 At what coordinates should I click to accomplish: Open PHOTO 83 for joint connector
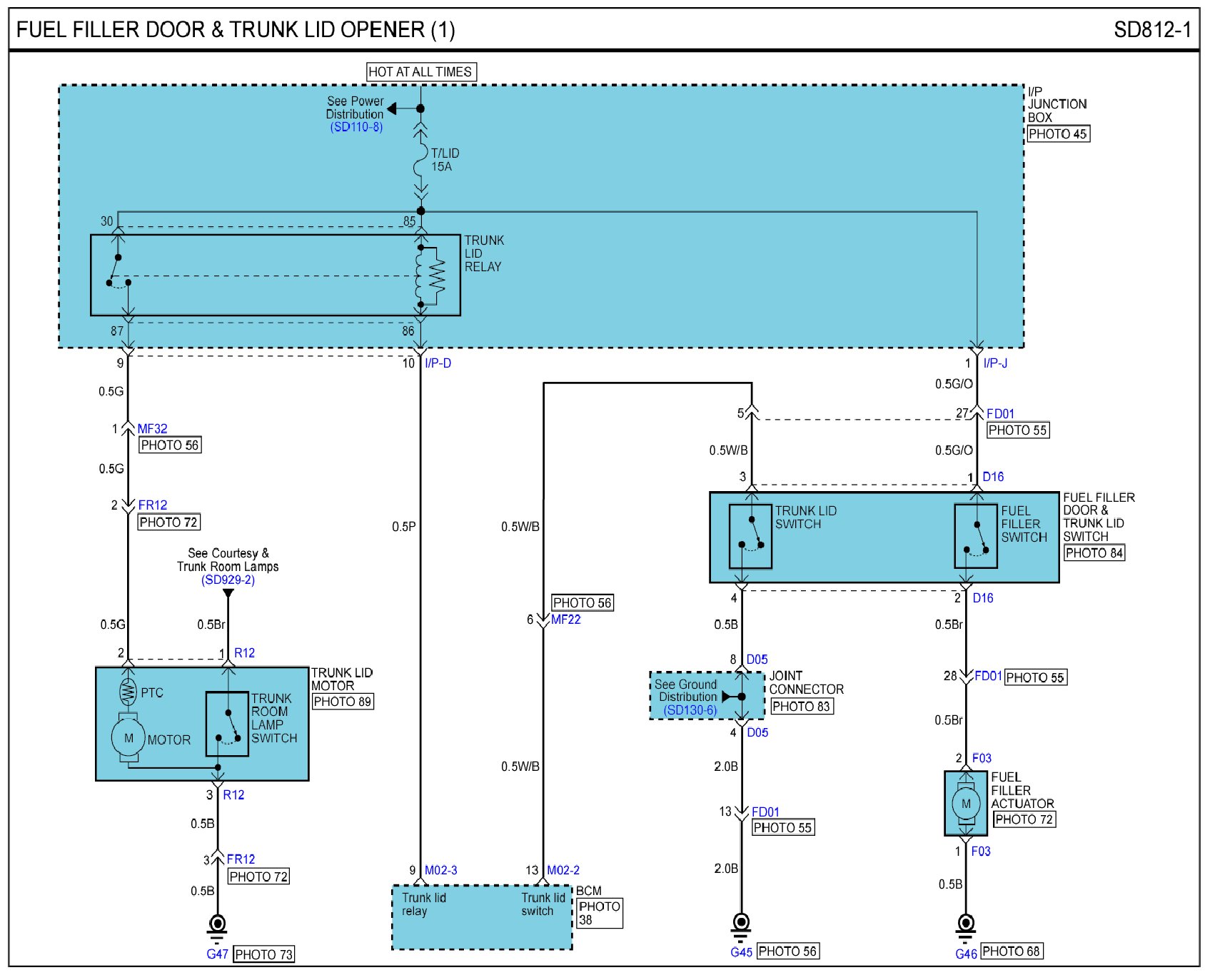[x=802, y=707]
